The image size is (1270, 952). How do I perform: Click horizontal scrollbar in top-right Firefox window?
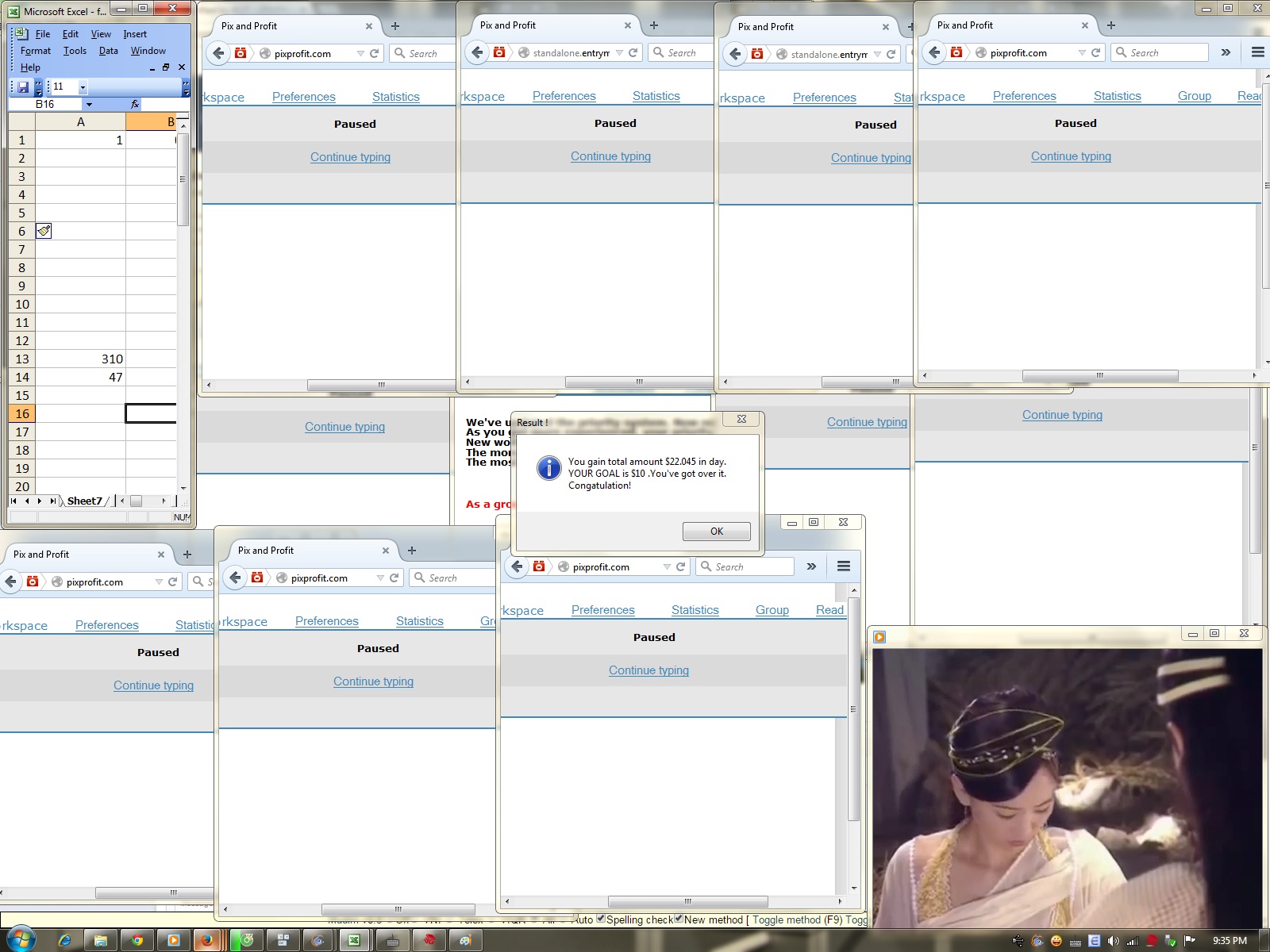tap(1100, 375)
